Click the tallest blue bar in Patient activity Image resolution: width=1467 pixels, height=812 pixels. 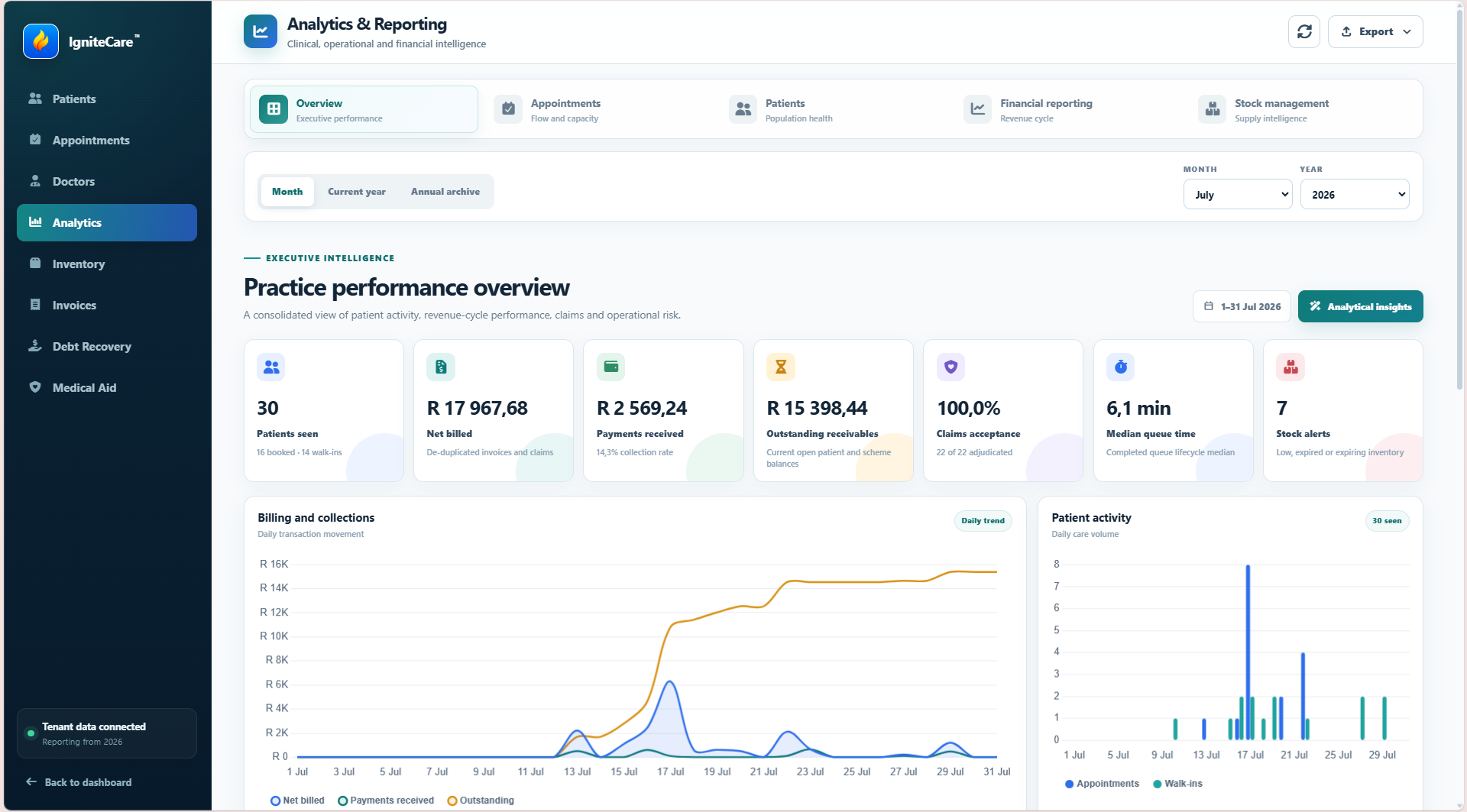pos(1248,652)
